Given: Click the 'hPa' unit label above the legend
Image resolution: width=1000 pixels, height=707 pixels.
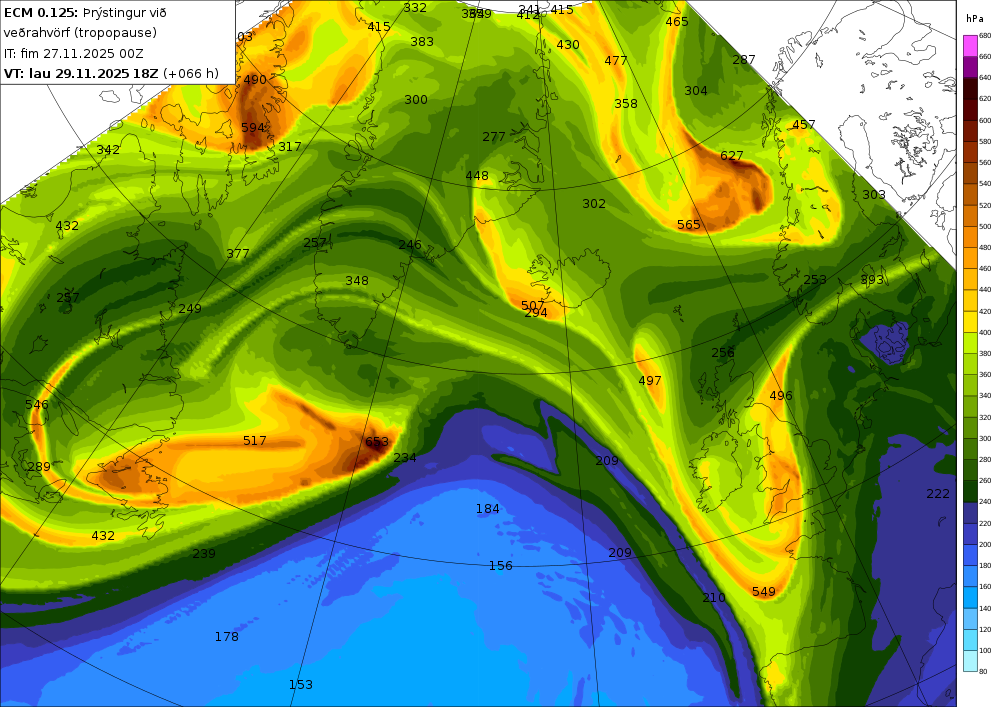Looking at the screenshot, I should (974, 18).
